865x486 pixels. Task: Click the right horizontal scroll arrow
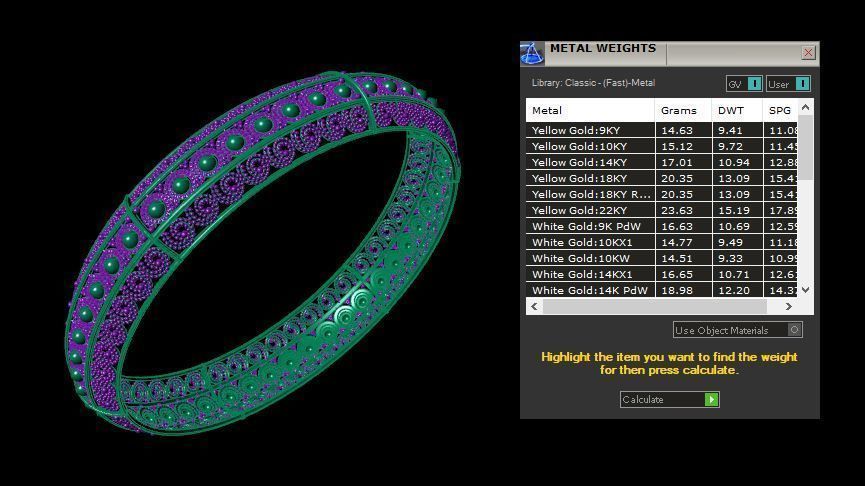[x=788, y=306]
